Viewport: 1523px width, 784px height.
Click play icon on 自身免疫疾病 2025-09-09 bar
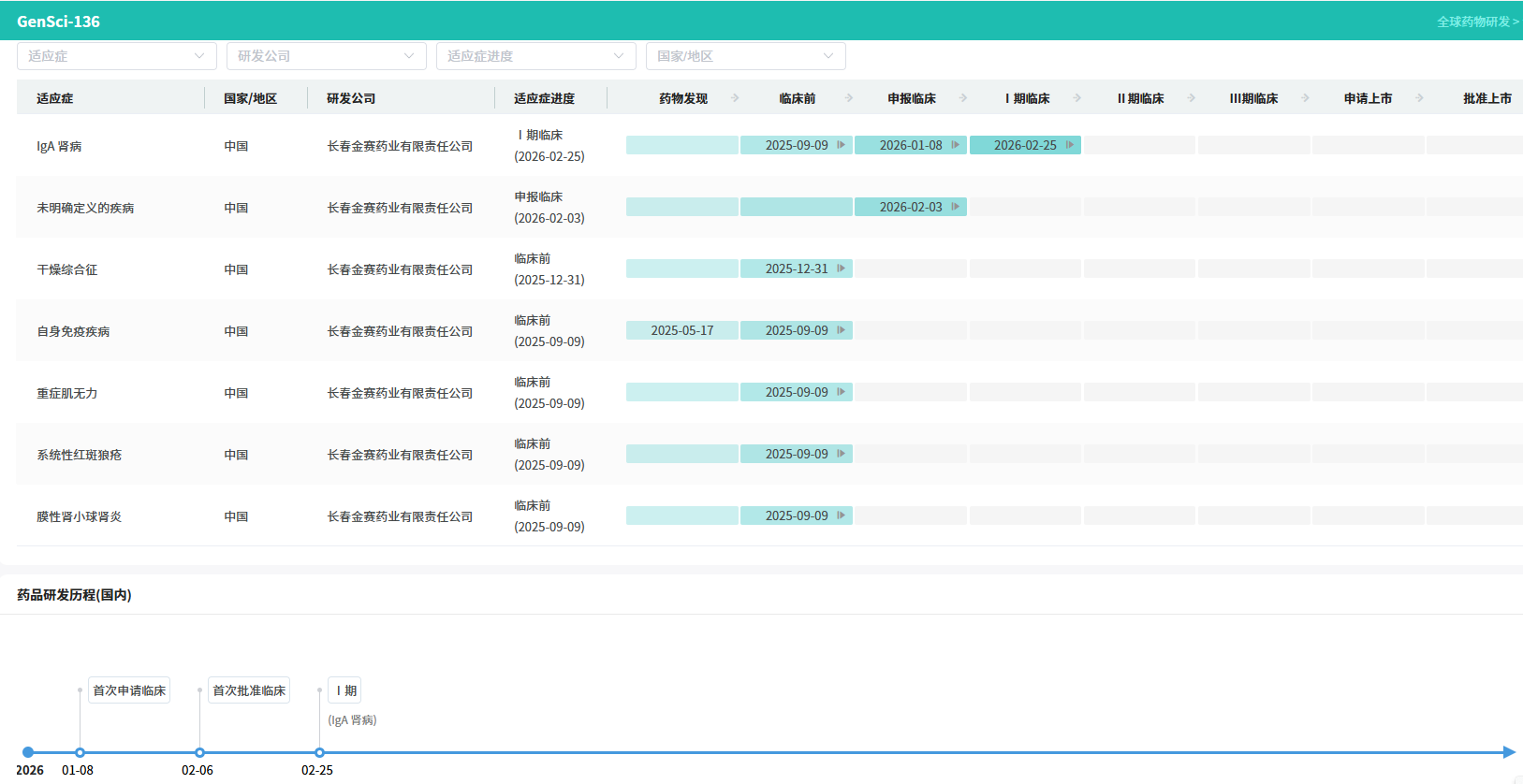tap(841, 330)
